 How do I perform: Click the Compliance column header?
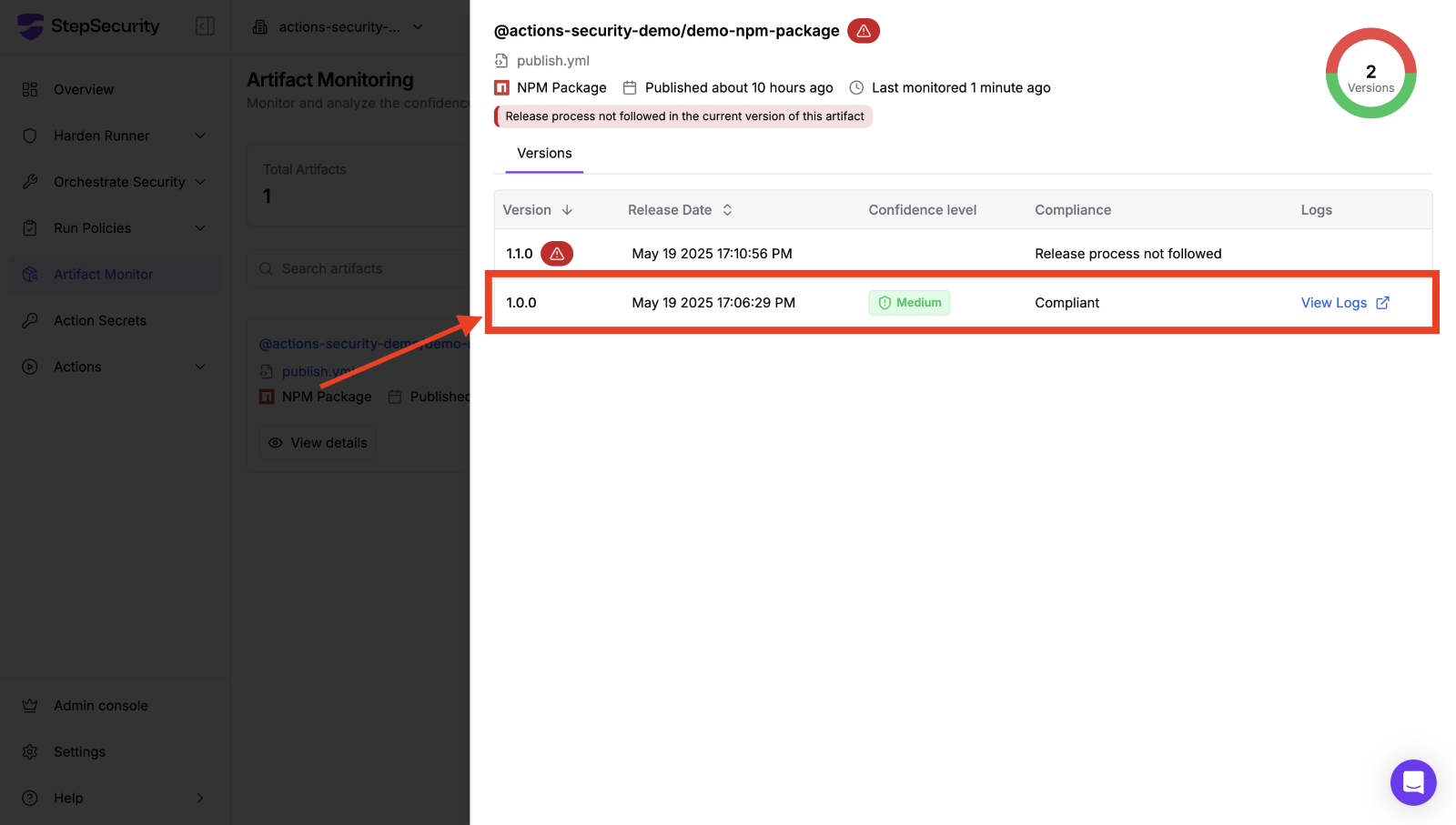(x=1073, y=210)
